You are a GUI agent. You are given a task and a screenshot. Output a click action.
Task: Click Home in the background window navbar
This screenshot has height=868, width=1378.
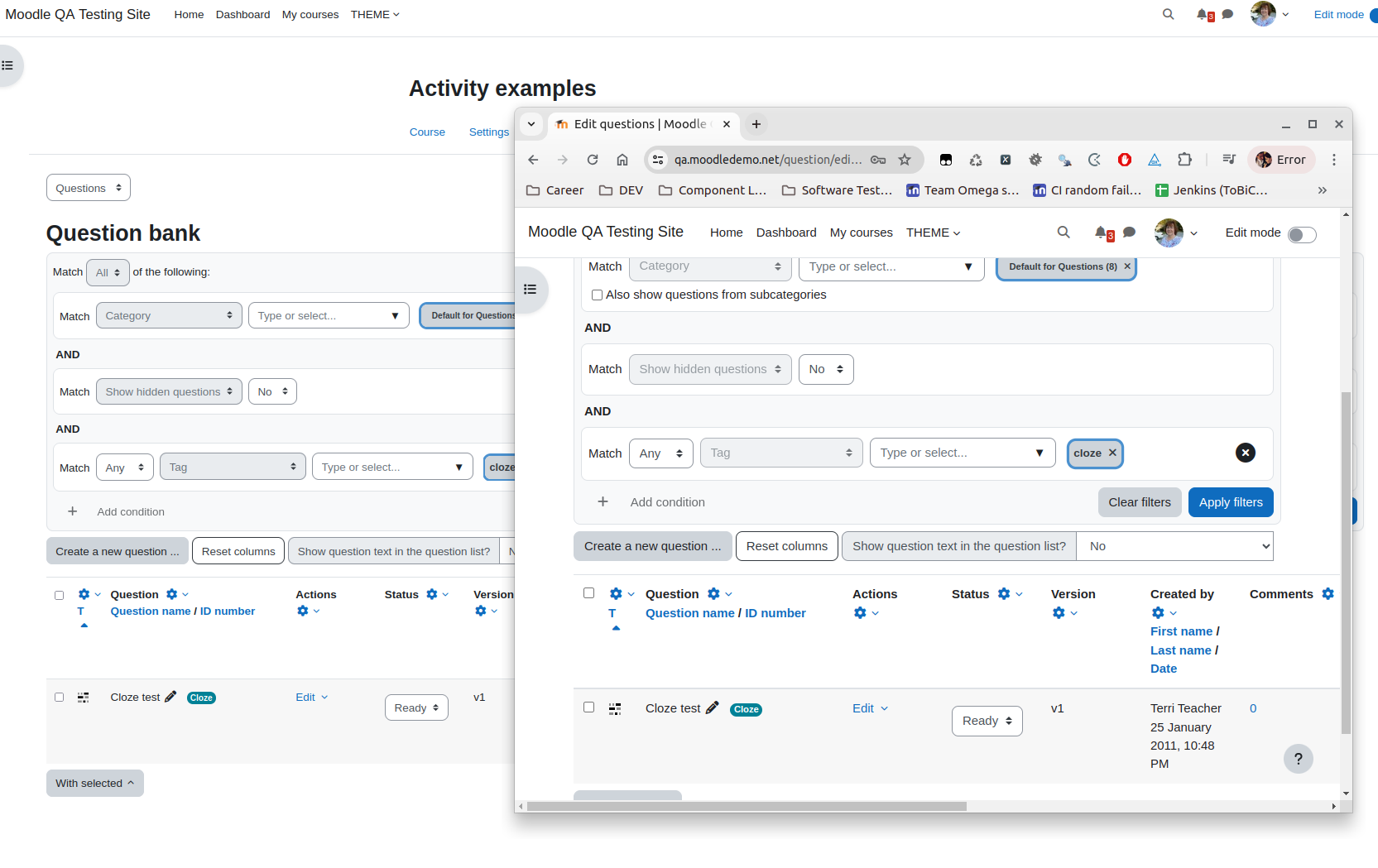[189, 15]
